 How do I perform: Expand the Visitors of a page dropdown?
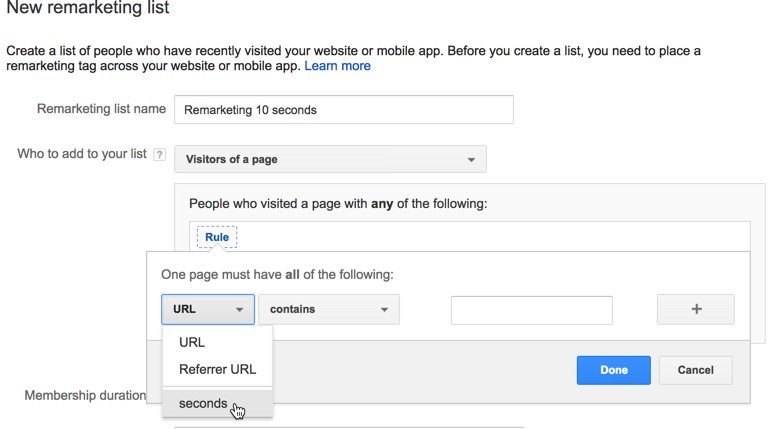[x=330, y=159]
